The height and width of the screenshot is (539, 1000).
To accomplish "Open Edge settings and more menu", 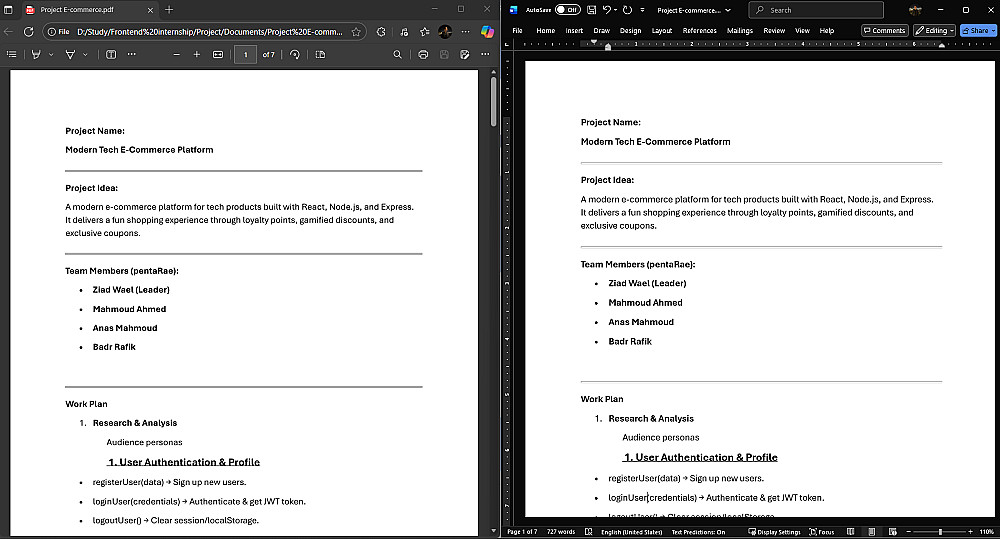I will (x=466, y=31).
